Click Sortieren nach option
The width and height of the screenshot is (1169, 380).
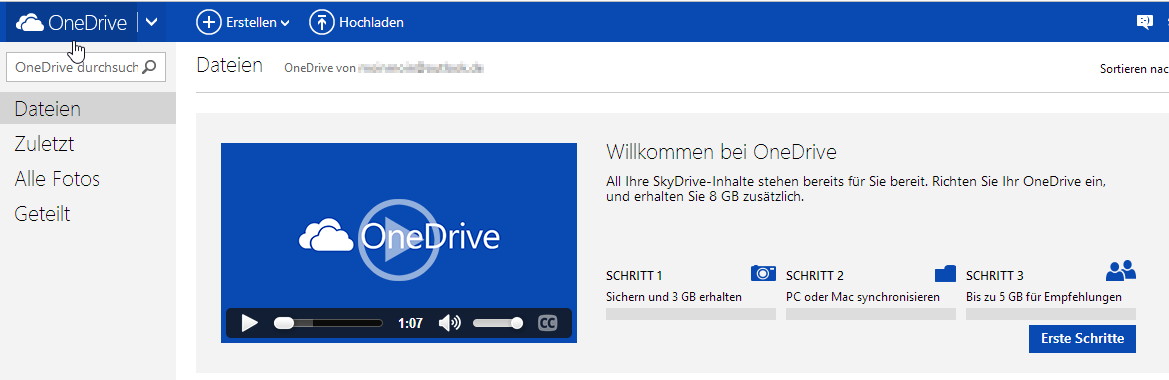click(1134, 69)
